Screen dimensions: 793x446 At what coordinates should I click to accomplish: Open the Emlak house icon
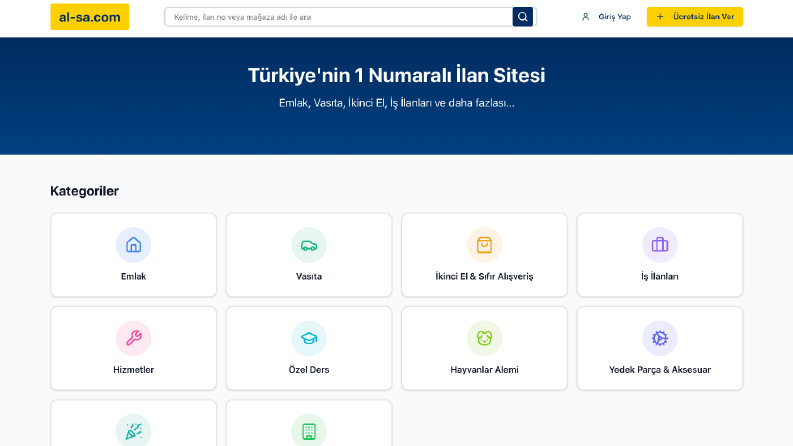(x=134, y=245)
